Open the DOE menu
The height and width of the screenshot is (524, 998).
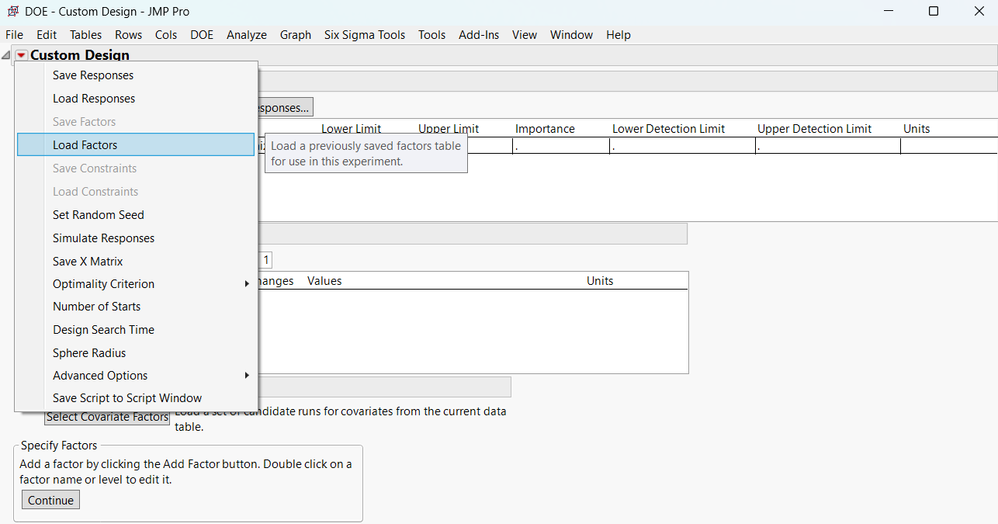coord(202,35)
